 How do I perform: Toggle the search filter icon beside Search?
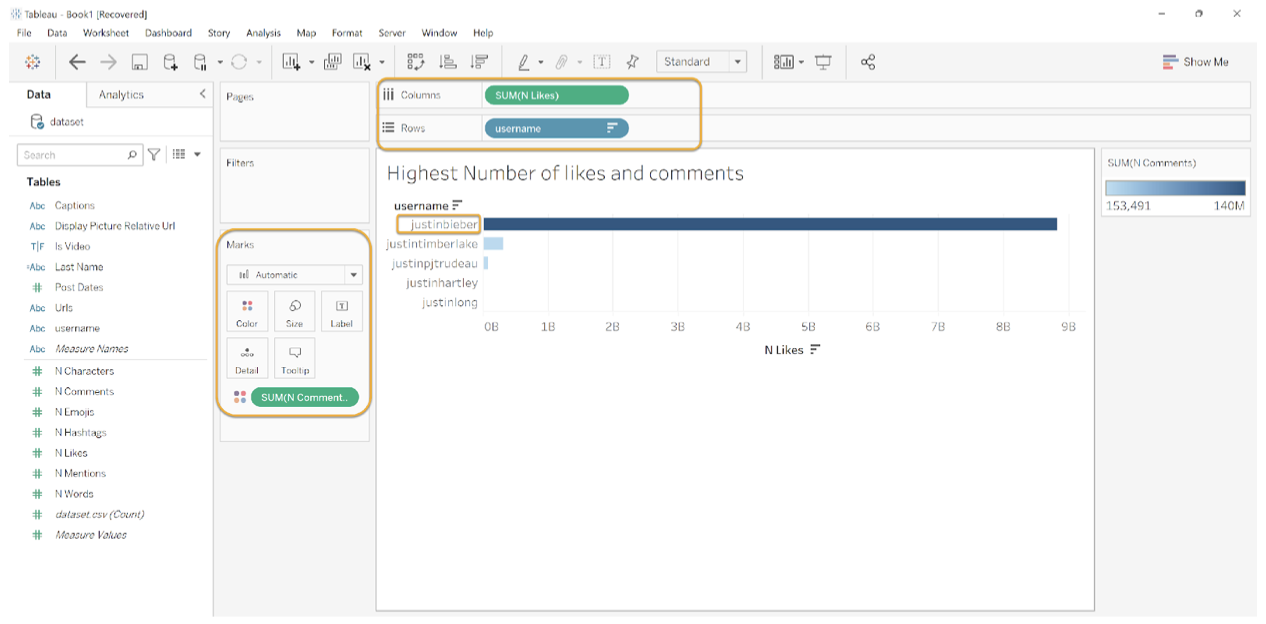pyautogui.click(x=153, y=153)
